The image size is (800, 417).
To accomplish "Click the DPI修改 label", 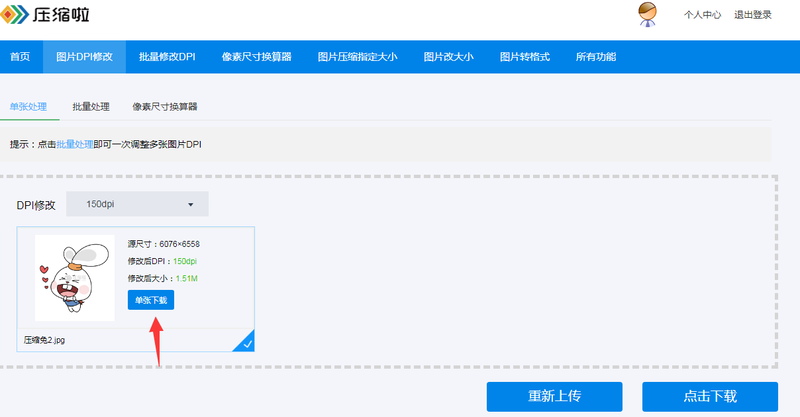I will (36, 205).
